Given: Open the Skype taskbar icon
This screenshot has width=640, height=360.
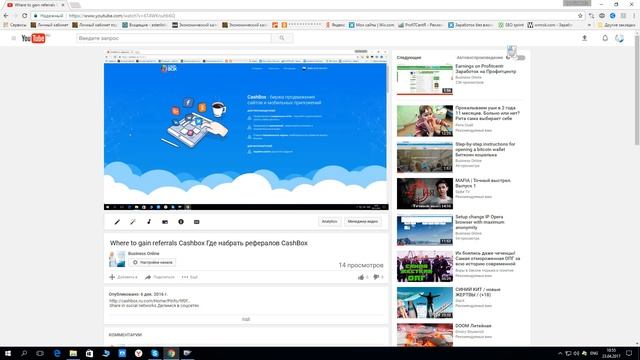Looking at the screenshot, I should pos(155,353).
